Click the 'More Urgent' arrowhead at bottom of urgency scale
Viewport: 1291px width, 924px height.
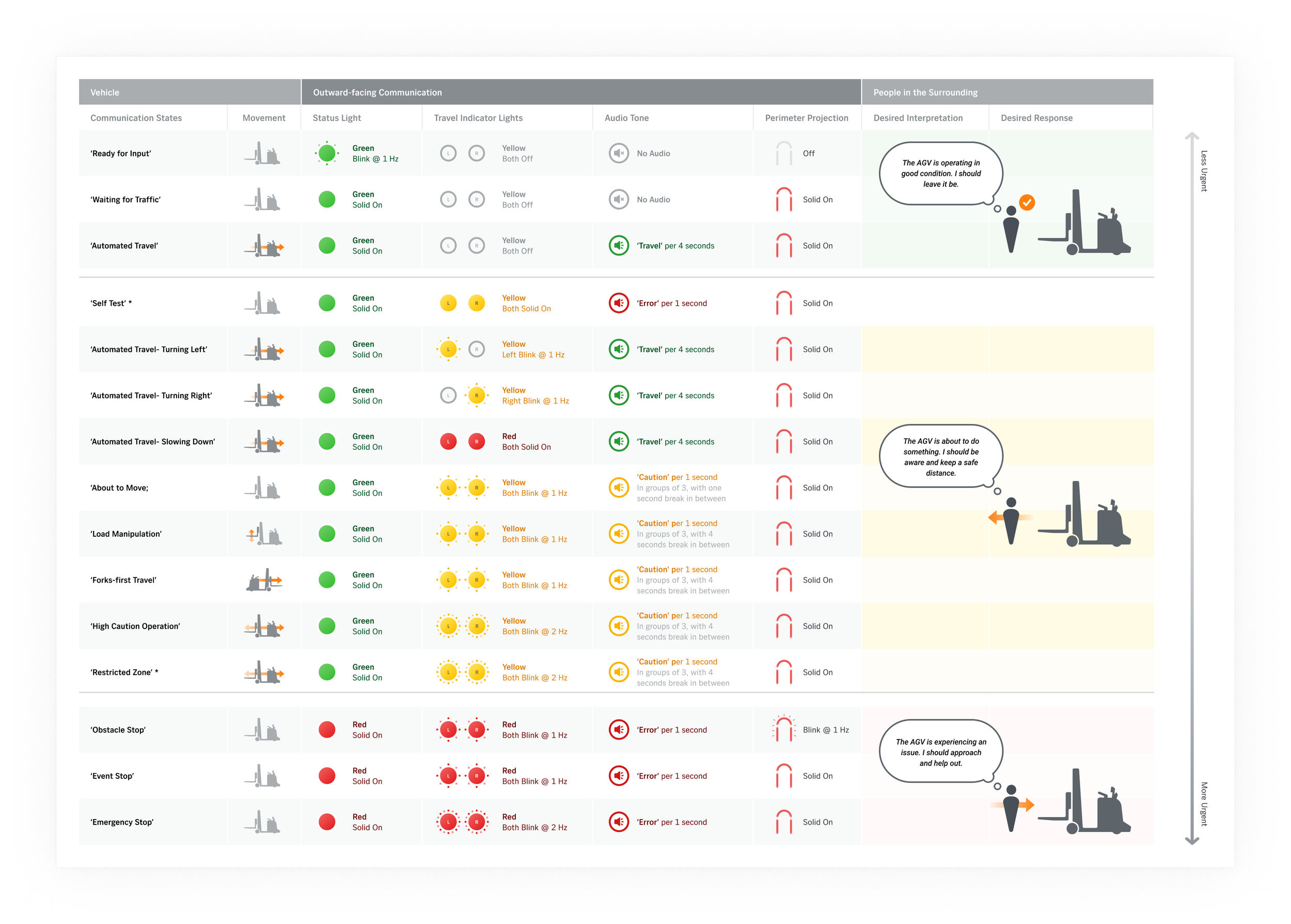pos(1191,840)
